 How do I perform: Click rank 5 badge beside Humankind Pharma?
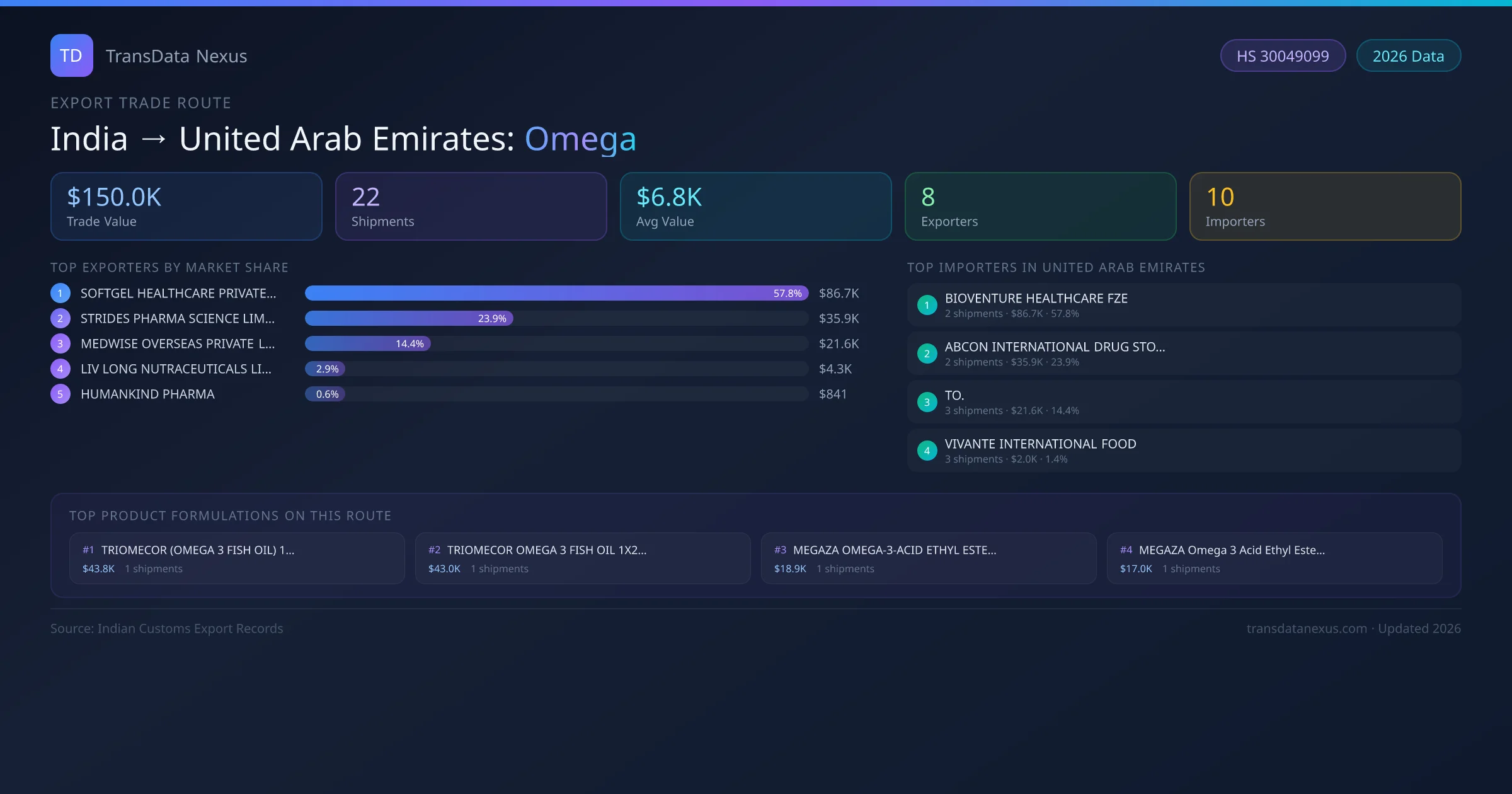(x=60, y=394)
